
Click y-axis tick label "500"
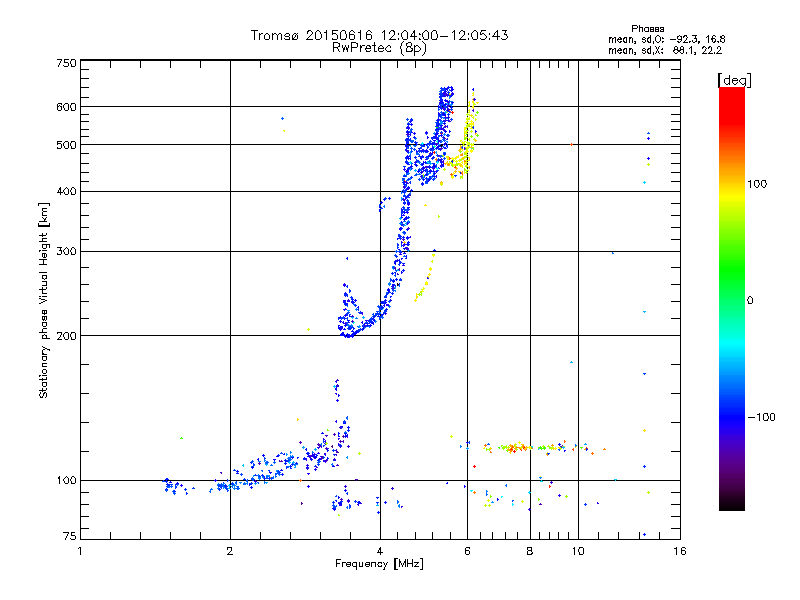coord(66,145)
